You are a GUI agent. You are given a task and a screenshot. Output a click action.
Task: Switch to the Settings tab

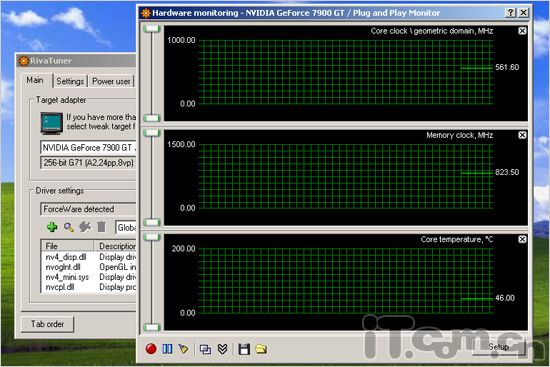[70, 81]
